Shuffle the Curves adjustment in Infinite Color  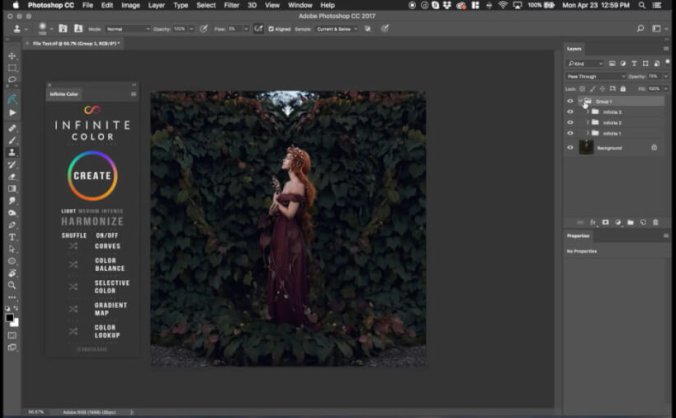point(73,244)
